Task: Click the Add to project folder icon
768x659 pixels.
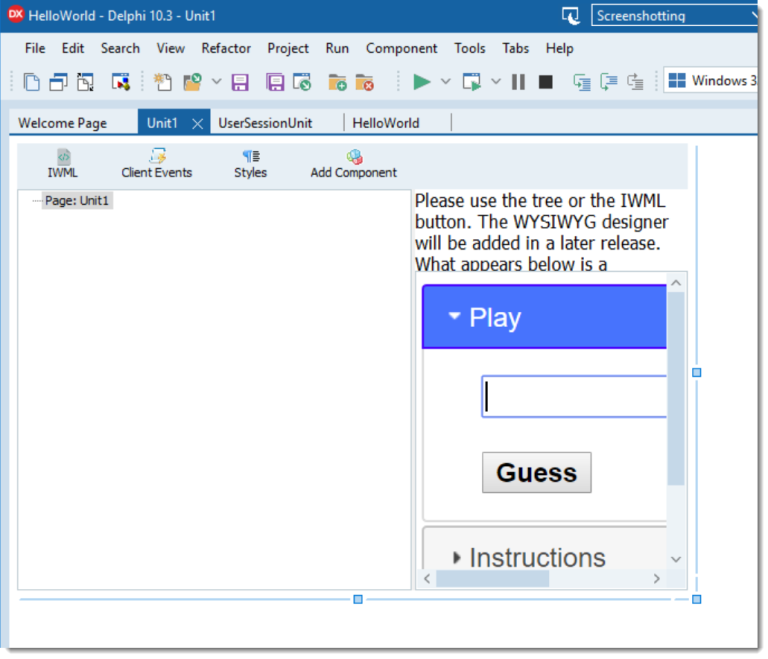Action: (338, 82)
